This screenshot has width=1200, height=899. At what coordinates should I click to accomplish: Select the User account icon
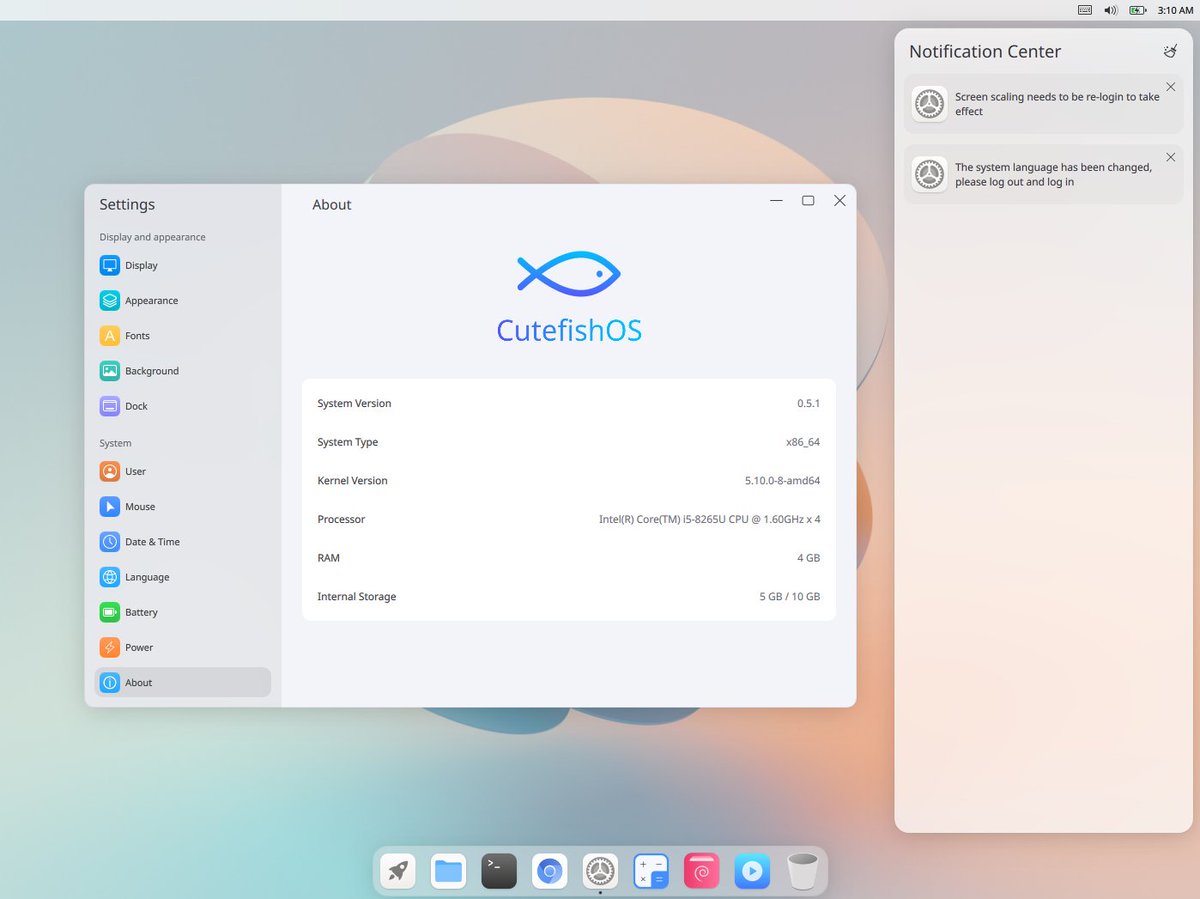[x=110, y=471]
